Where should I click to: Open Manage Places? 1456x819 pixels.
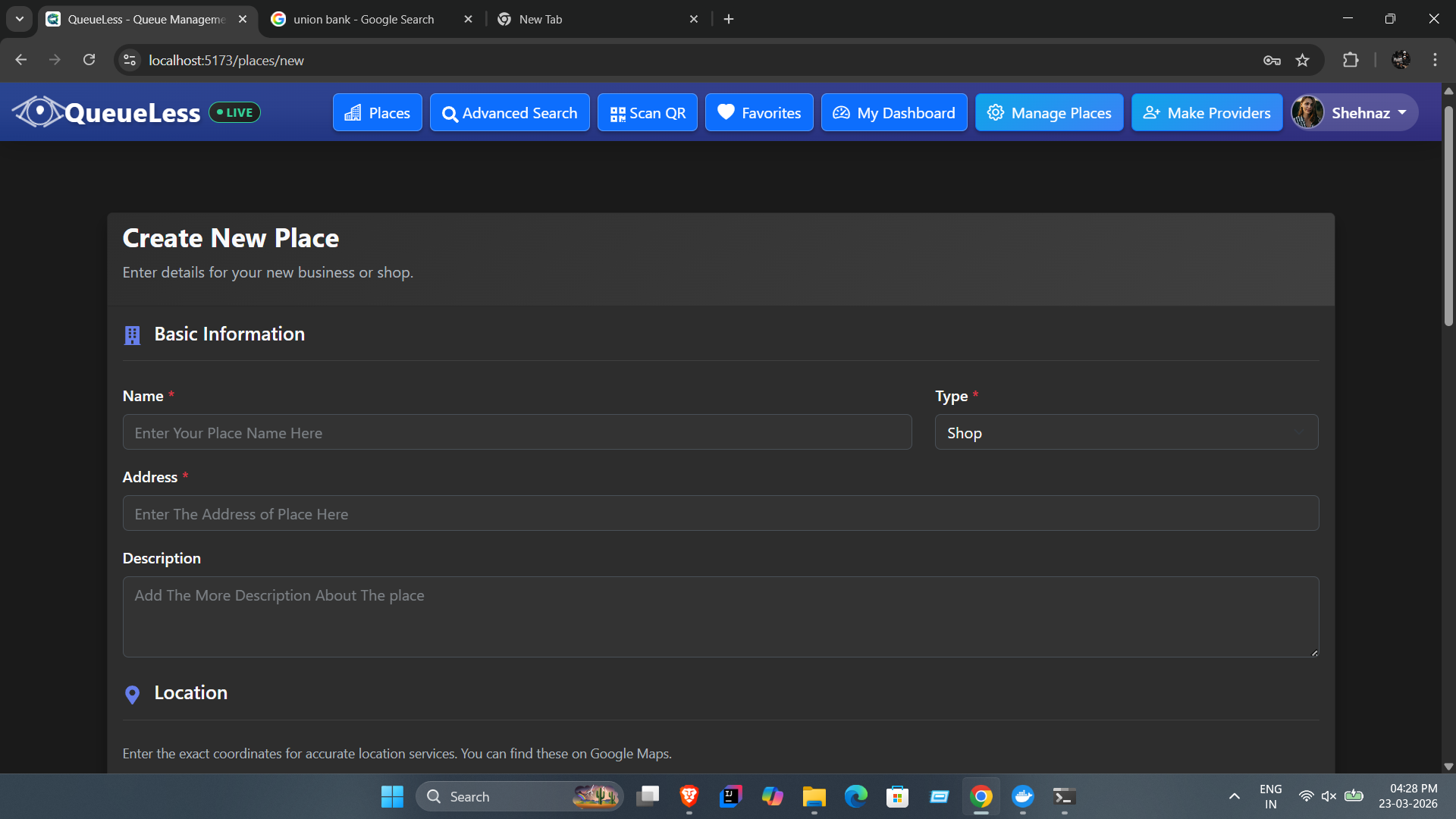1049,113
